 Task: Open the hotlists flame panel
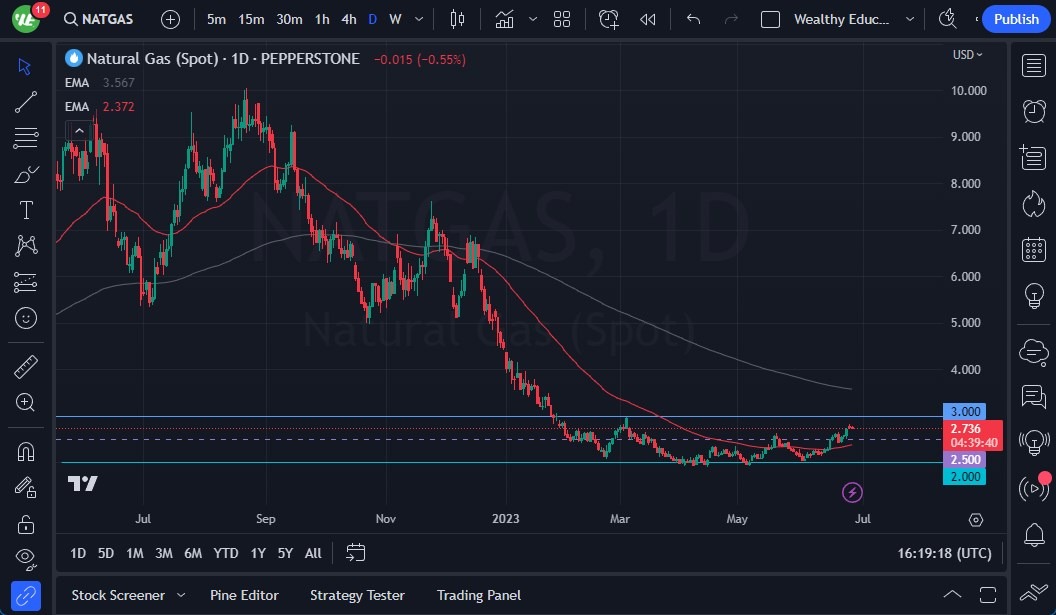tap(1034, 203)
